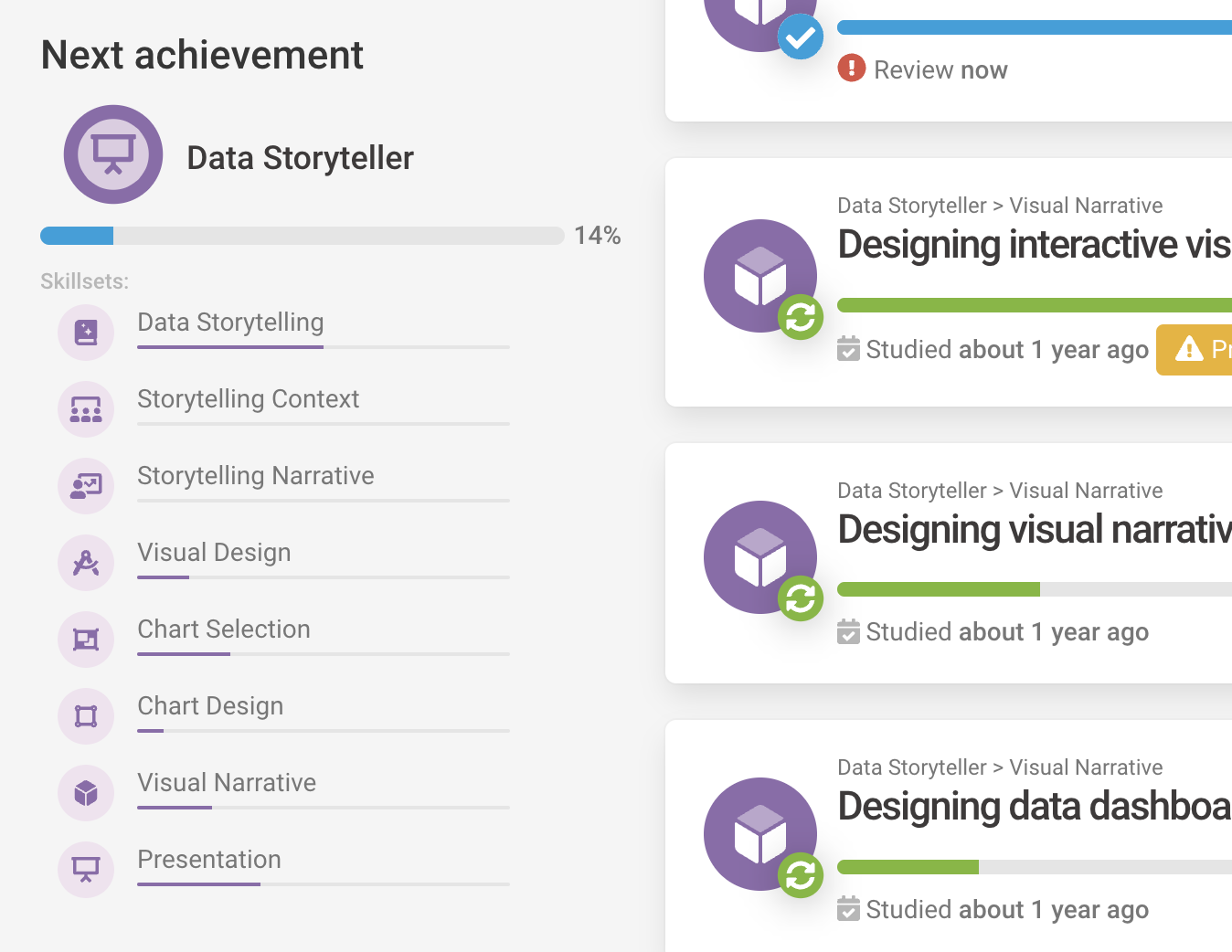Viewport: 1232px width, 952px height.
Task: Select the Data Storytelling skillset icon
Action: [x=85, y=332]
